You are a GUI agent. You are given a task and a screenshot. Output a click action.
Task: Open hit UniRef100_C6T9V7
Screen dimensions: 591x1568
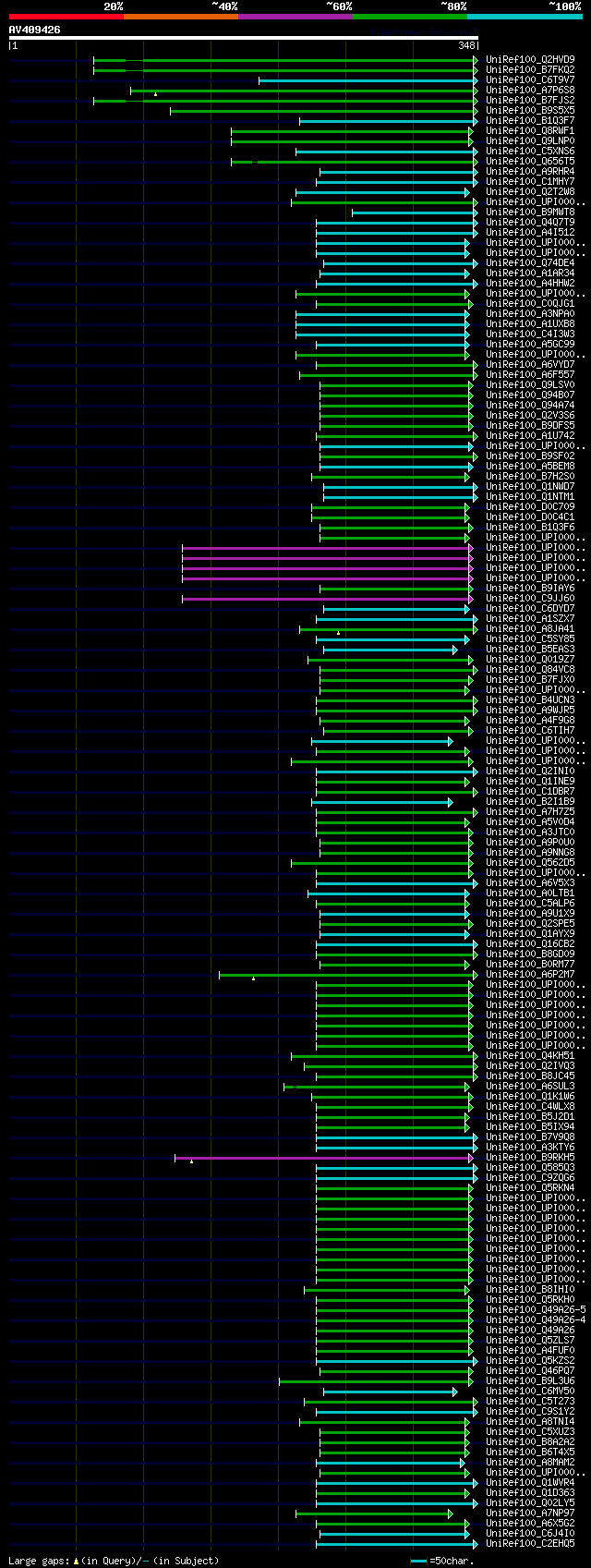pos(530,80)
